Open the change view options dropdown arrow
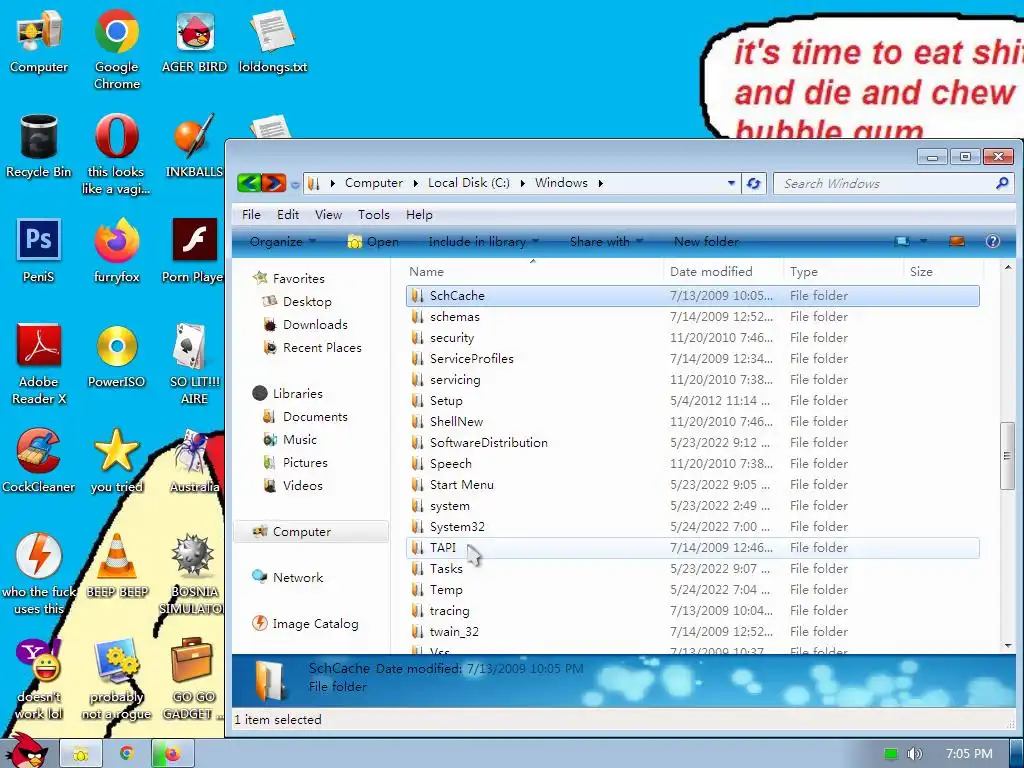Image resolution: width=1024 pixels, height=768 pixels. tap(923, 242)
